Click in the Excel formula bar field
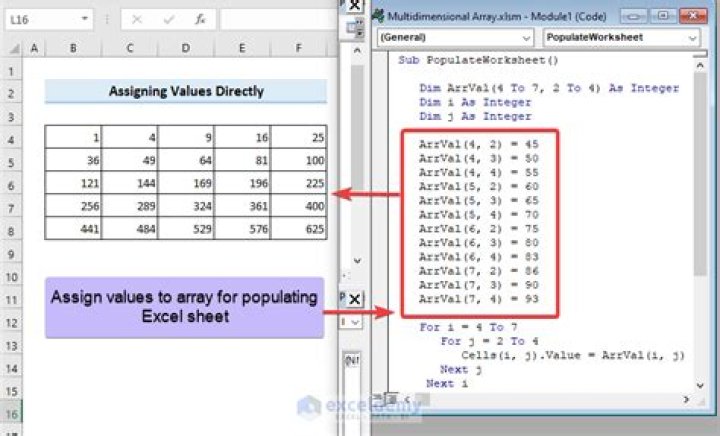The image size is (720, 436). 279,20
